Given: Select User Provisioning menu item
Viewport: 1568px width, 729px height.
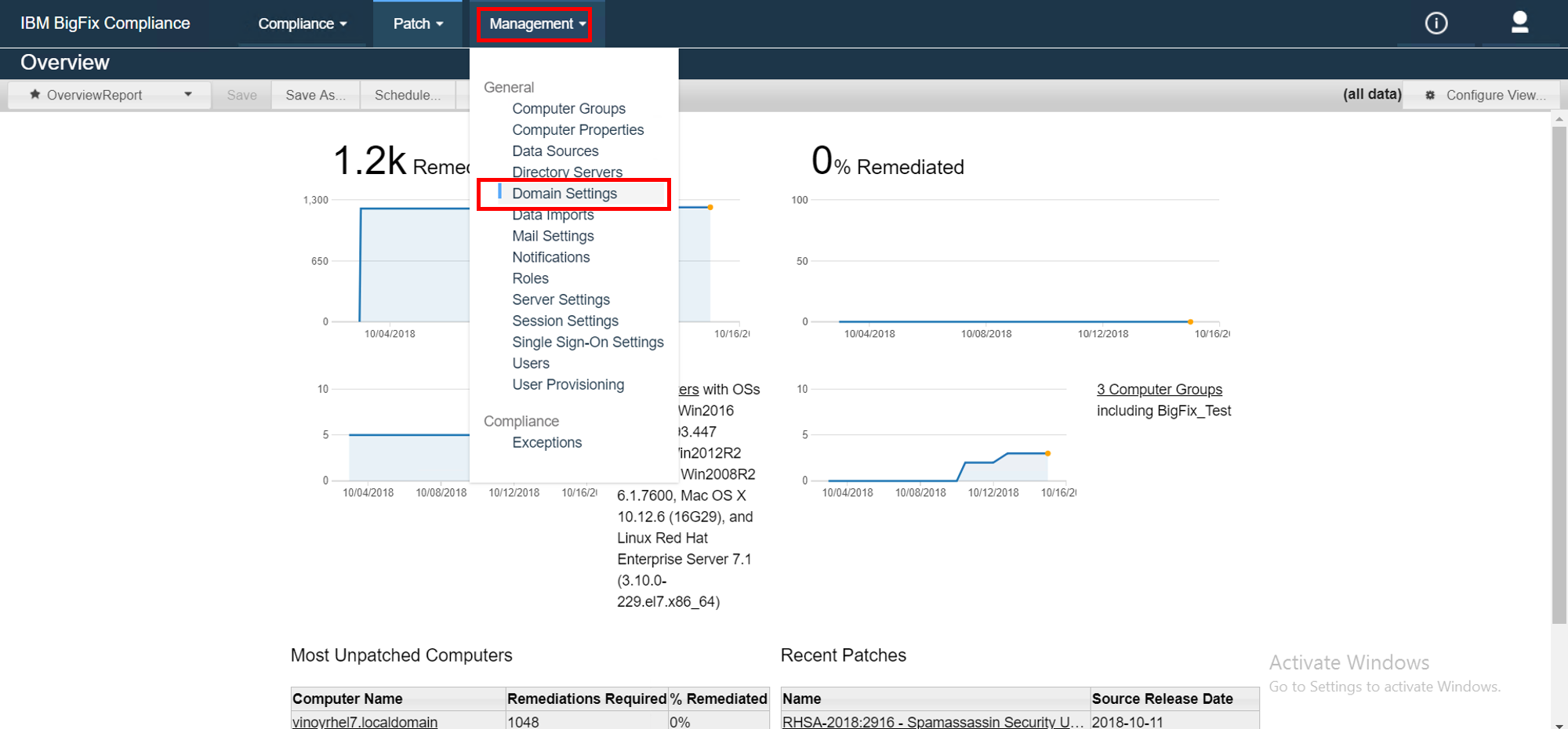Looking at the screenshot, I should (x=568, y=383).
